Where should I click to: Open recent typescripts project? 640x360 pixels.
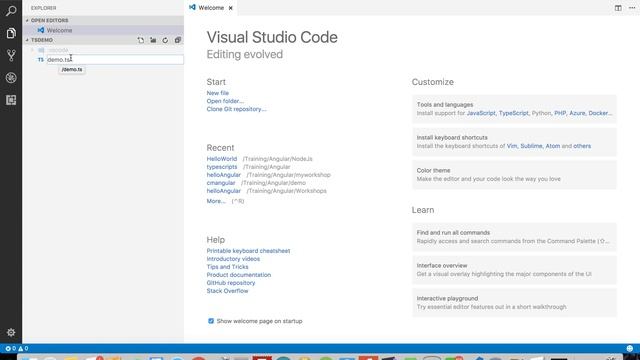[x=222, y=167]
